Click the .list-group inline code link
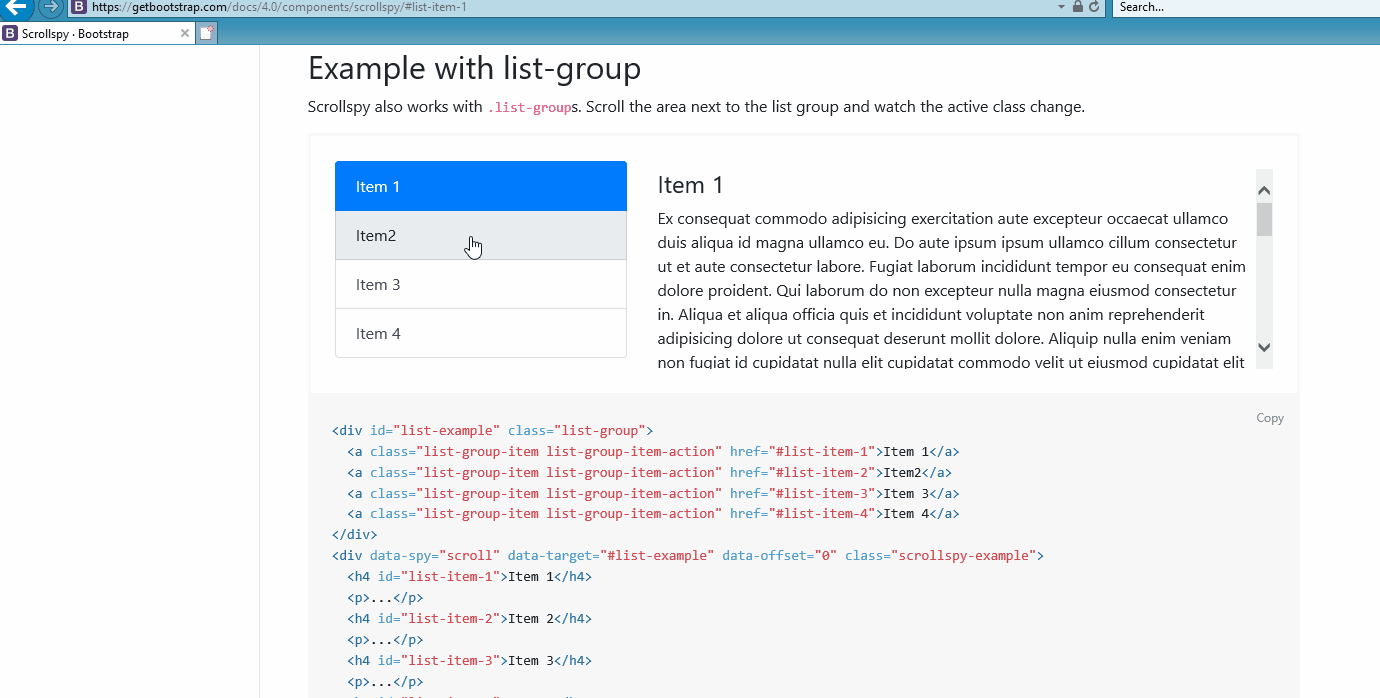 point(530,107)
